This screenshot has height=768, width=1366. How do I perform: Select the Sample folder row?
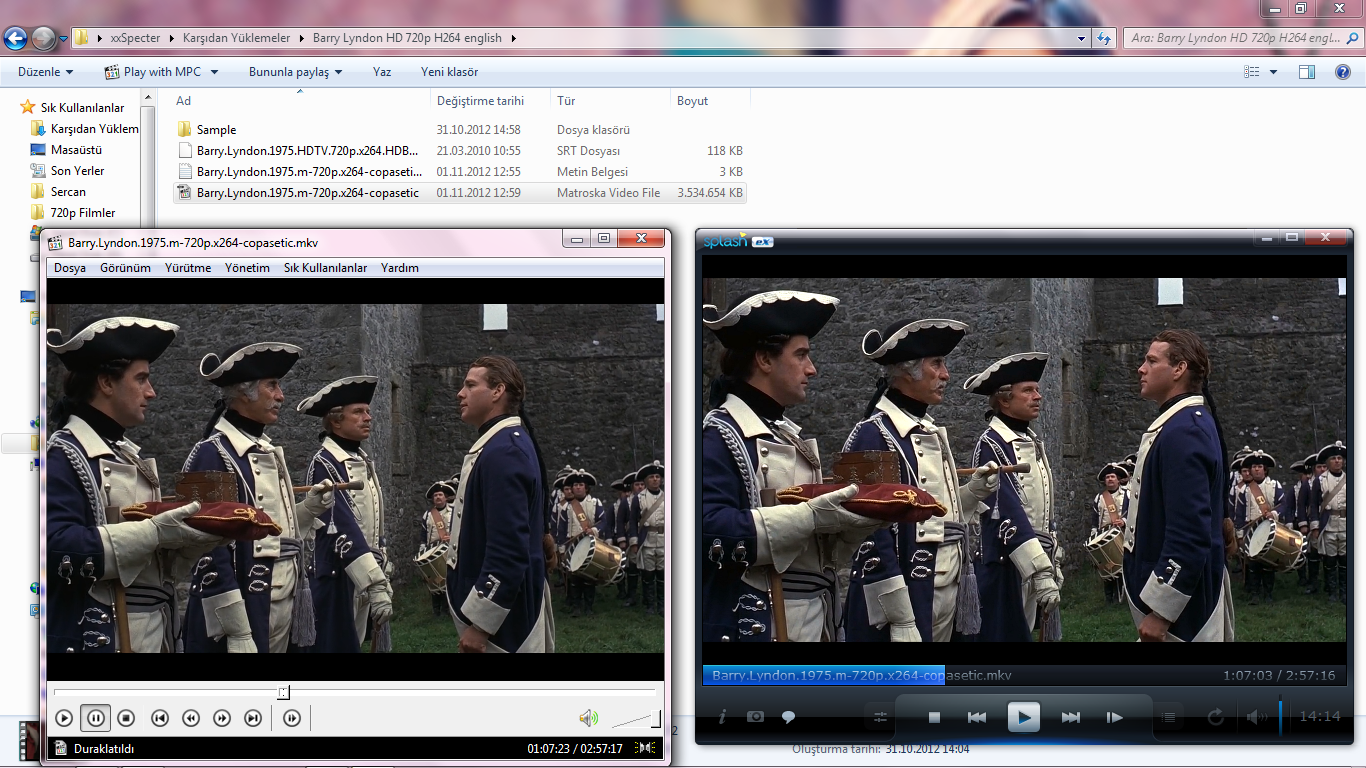(460, 130)
